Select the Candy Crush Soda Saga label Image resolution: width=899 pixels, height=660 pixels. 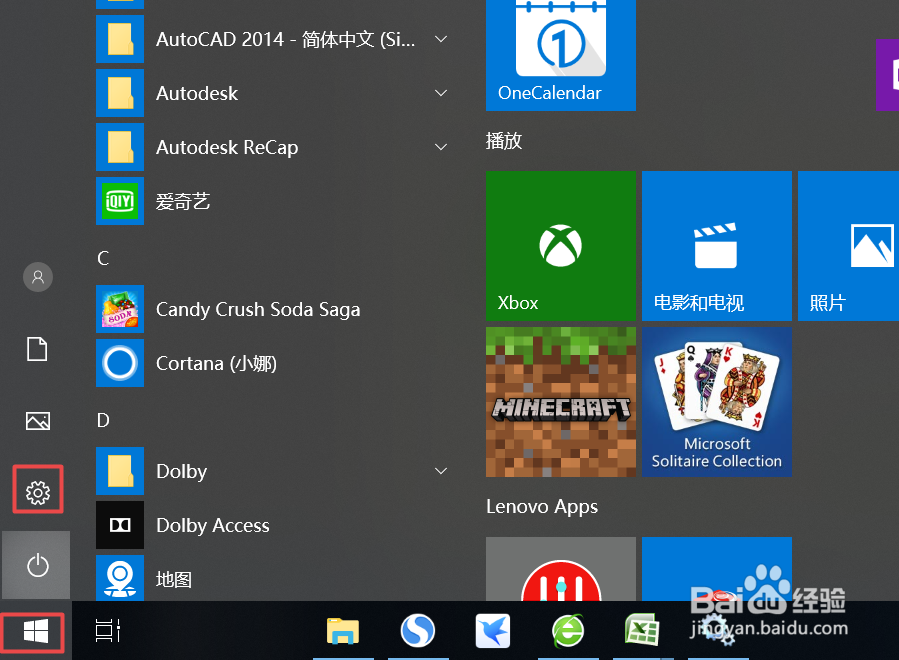(x=258, y=310)
